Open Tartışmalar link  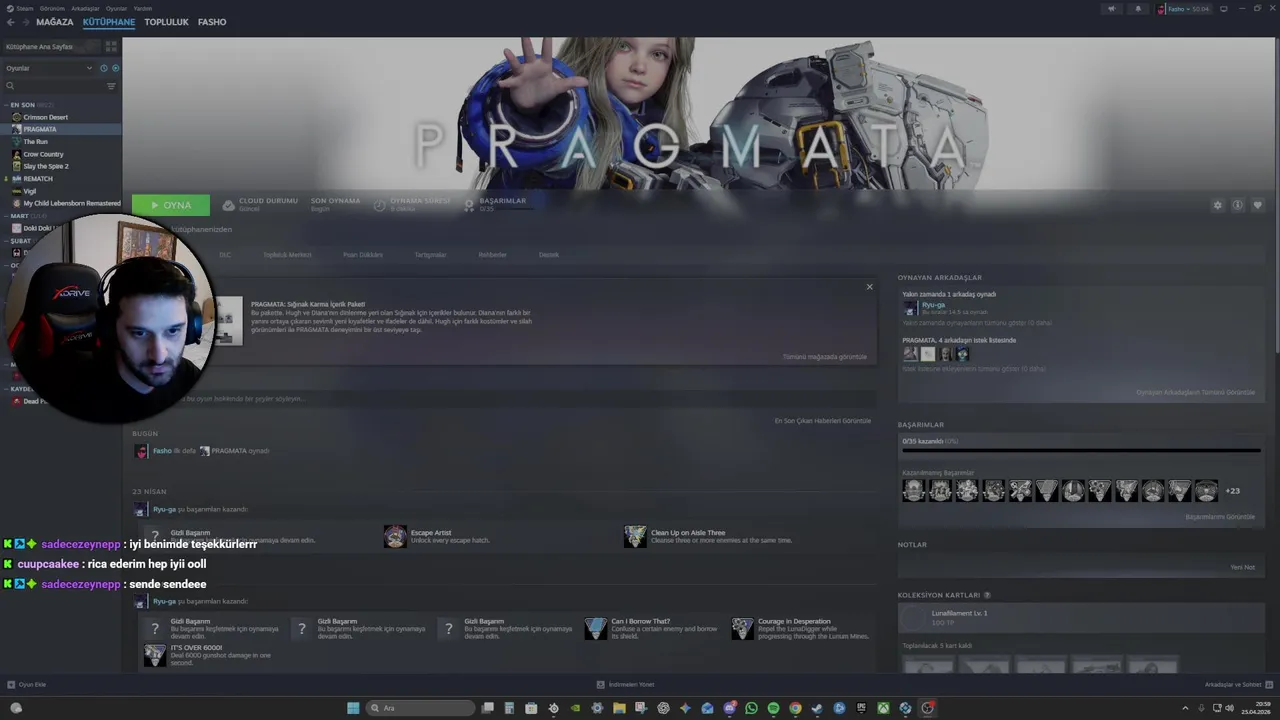coord(430,255)
